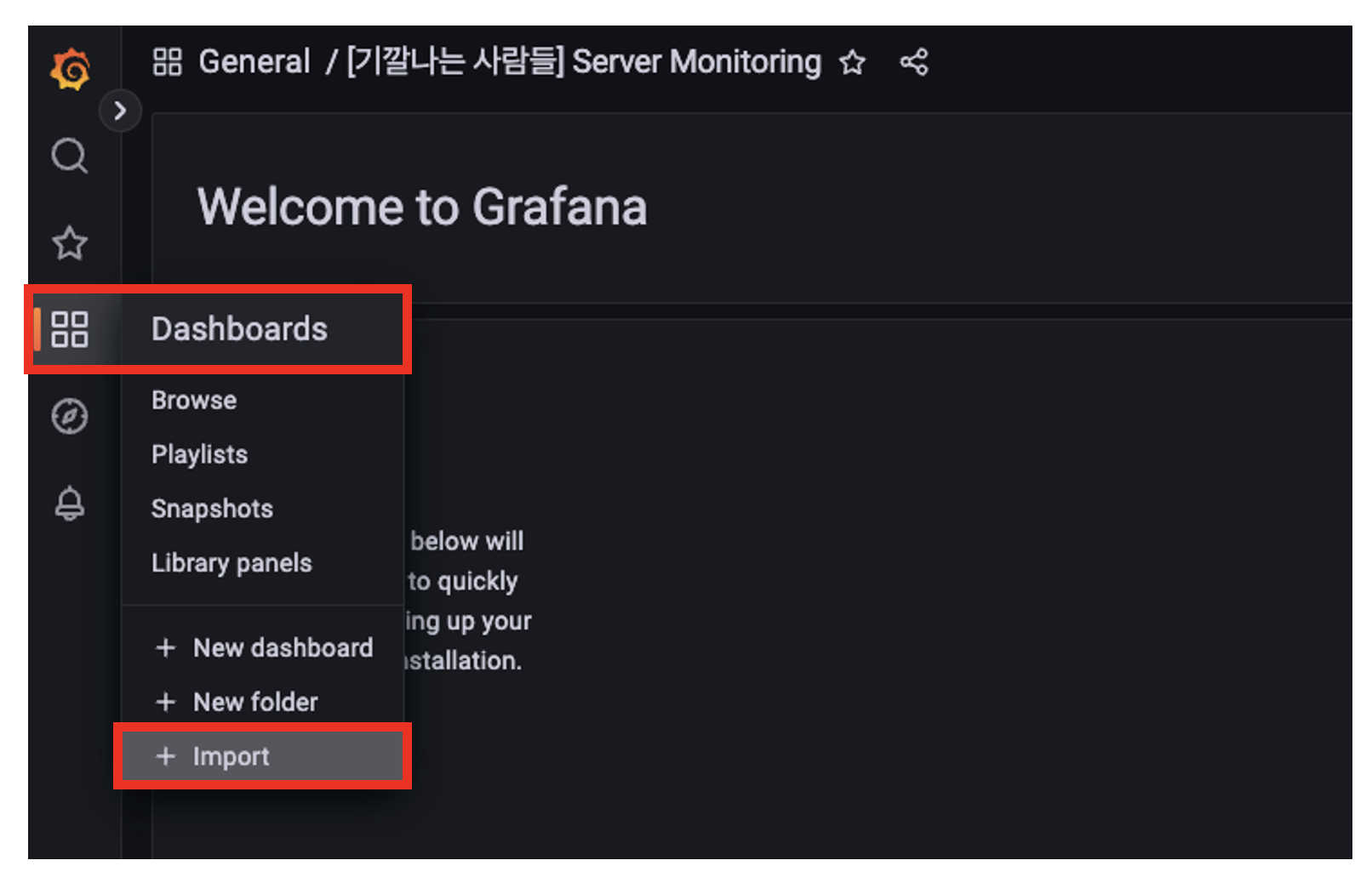Open the Starred dashboards star icon in the sidebar

click(70, 243)
